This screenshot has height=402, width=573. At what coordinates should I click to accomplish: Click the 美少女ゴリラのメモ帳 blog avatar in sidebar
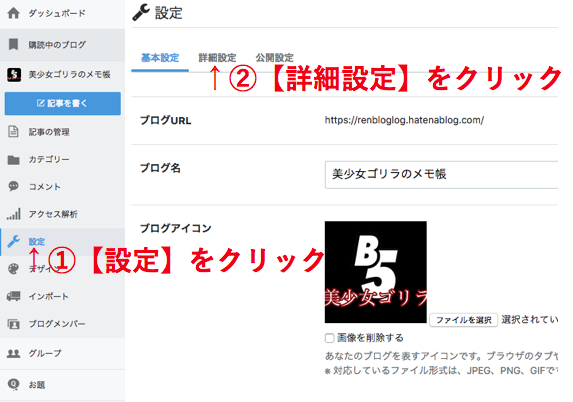tap(14, 75)
